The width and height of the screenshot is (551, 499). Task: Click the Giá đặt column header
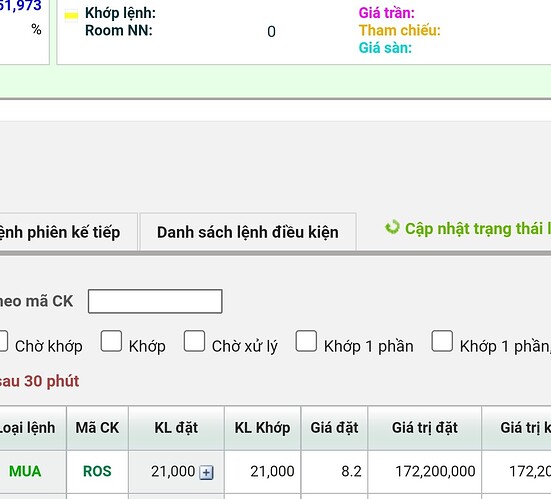point(334,428)
